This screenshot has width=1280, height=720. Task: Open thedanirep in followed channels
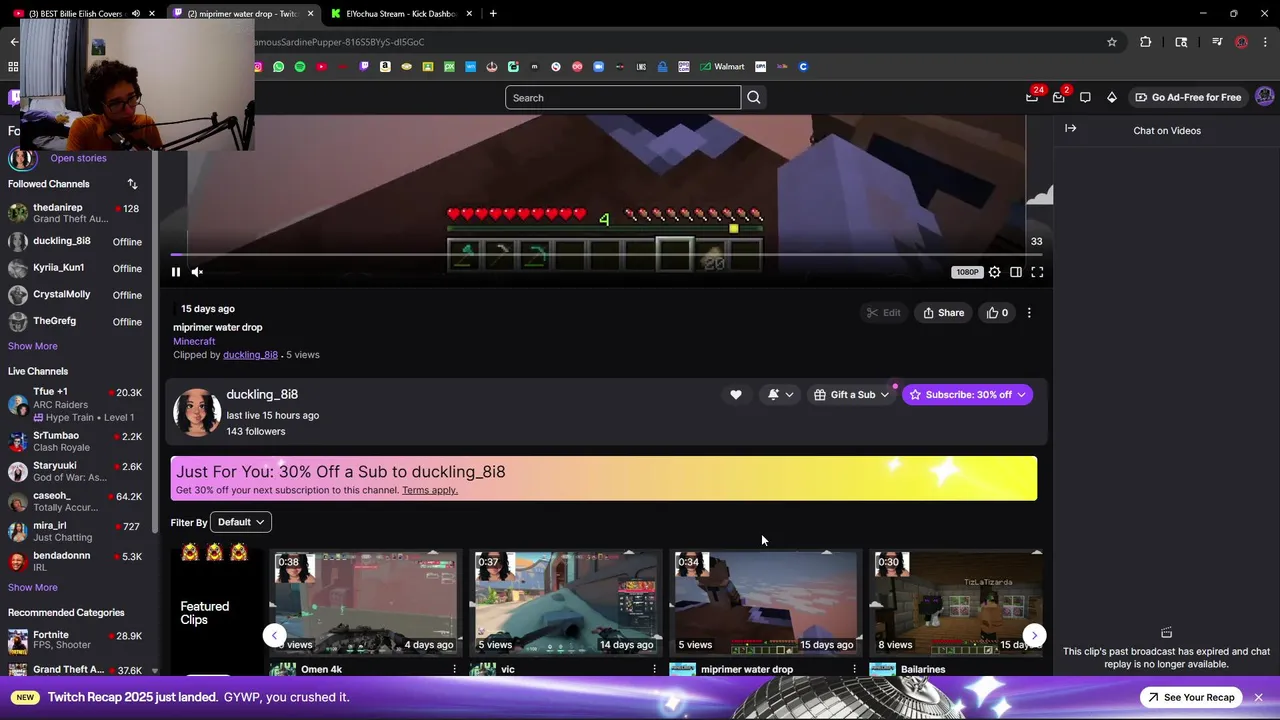coord(77,213)
